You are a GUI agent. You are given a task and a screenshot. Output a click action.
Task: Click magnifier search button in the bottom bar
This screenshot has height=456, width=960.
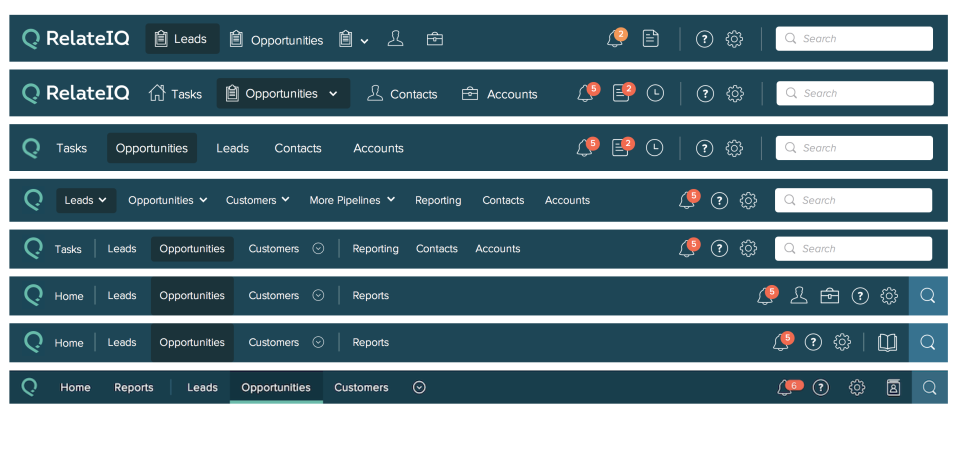(x=929, y=387)
